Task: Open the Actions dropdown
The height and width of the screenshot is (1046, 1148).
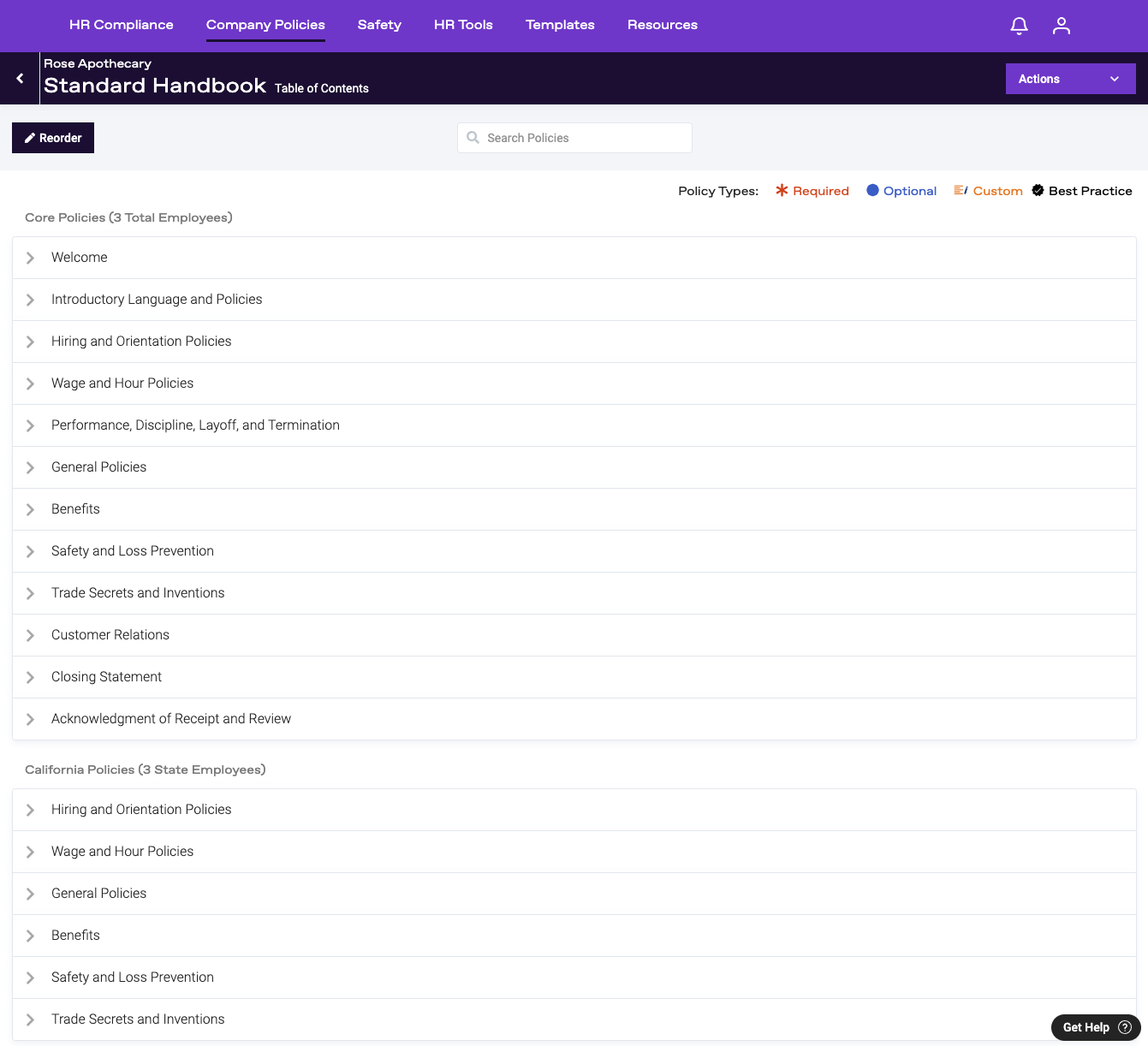Action: point(1070,79)
